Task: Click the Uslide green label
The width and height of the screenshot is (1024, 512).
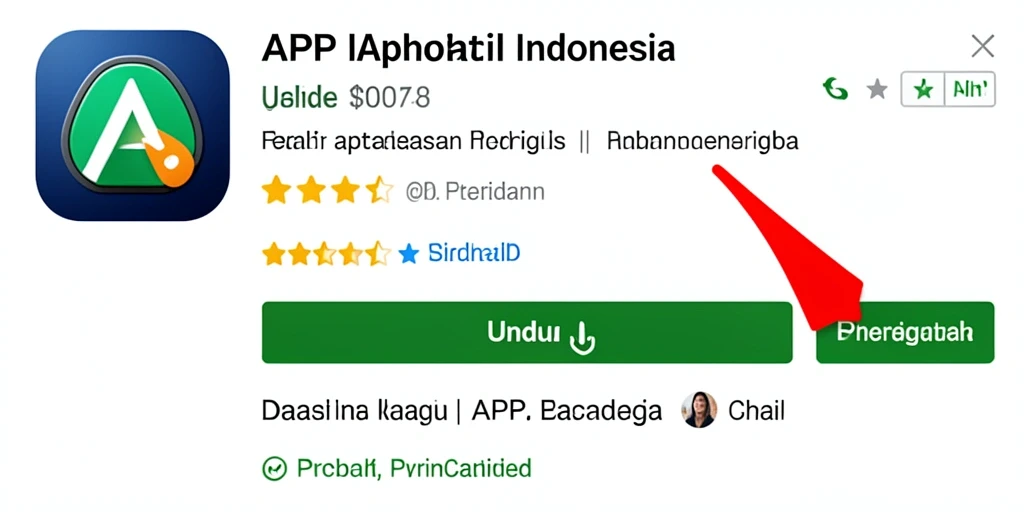Action: pyautogui.click(x=300, y=98)
